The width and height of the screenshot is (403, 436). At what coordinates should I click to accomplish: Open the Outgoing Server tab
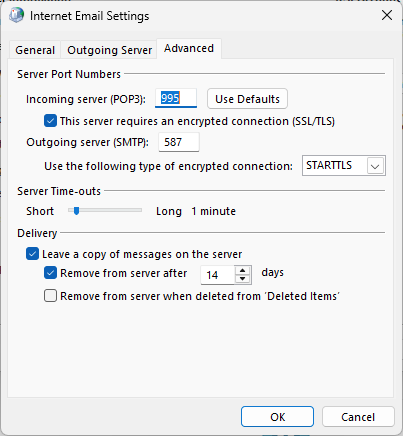[x=109, y=50]
